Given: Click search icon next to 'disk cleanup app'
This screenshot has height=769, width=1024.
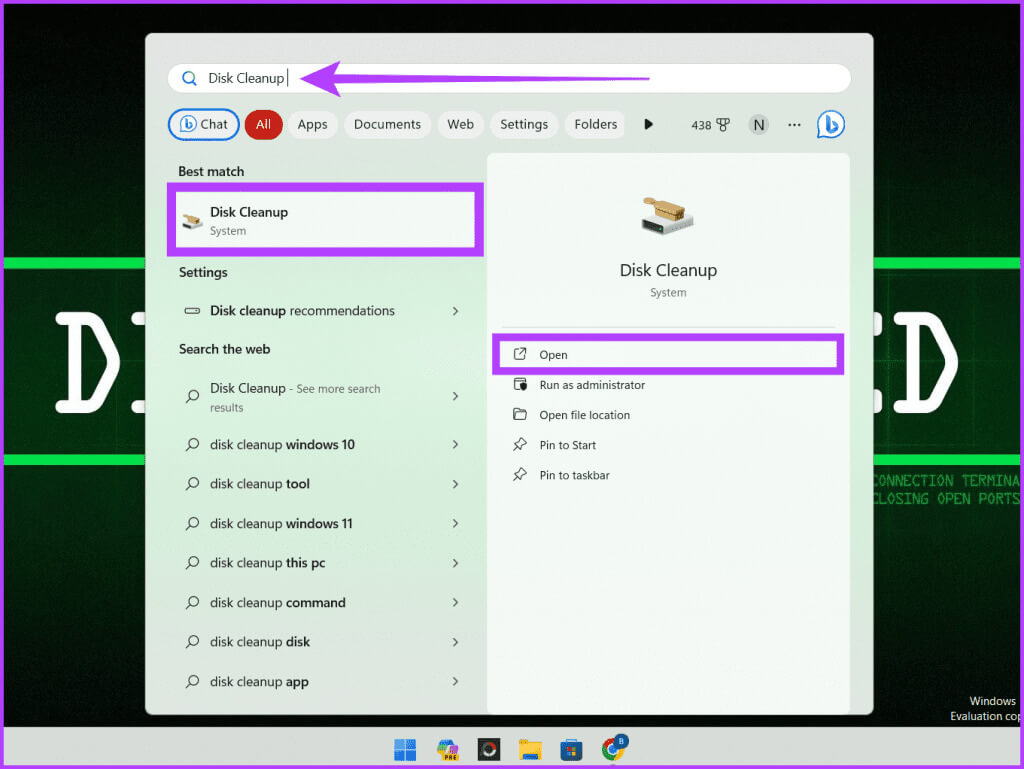Looking at the screenshot, I should [192, 682].
